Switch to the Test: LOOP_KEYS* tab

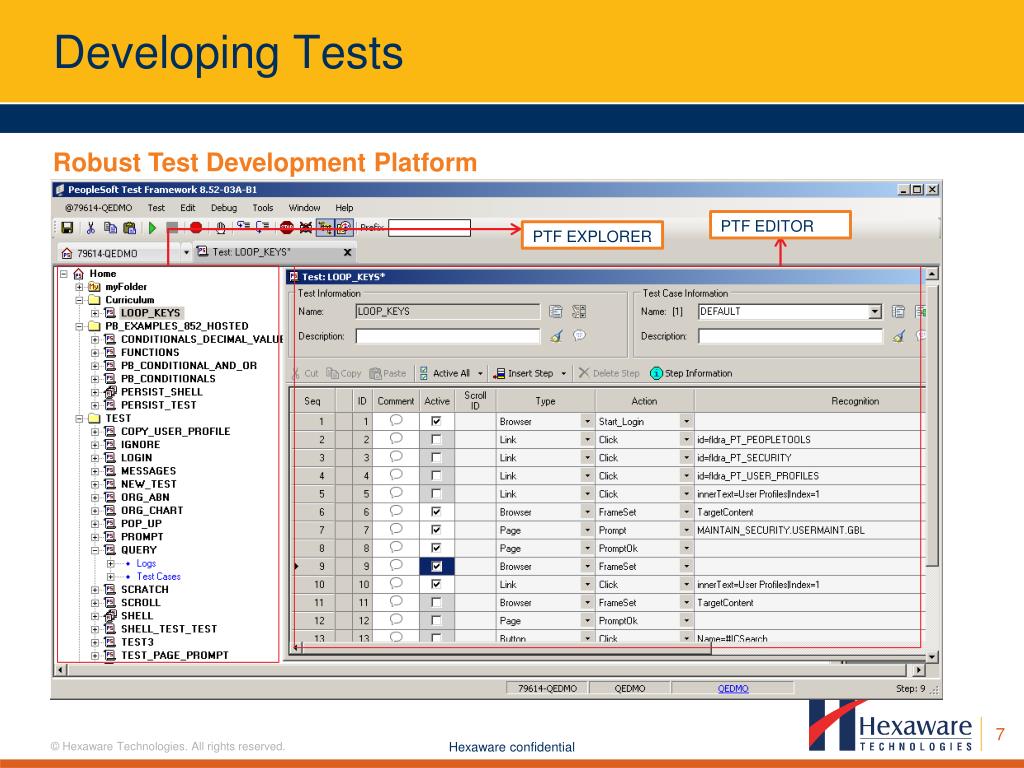click(274, 252)
